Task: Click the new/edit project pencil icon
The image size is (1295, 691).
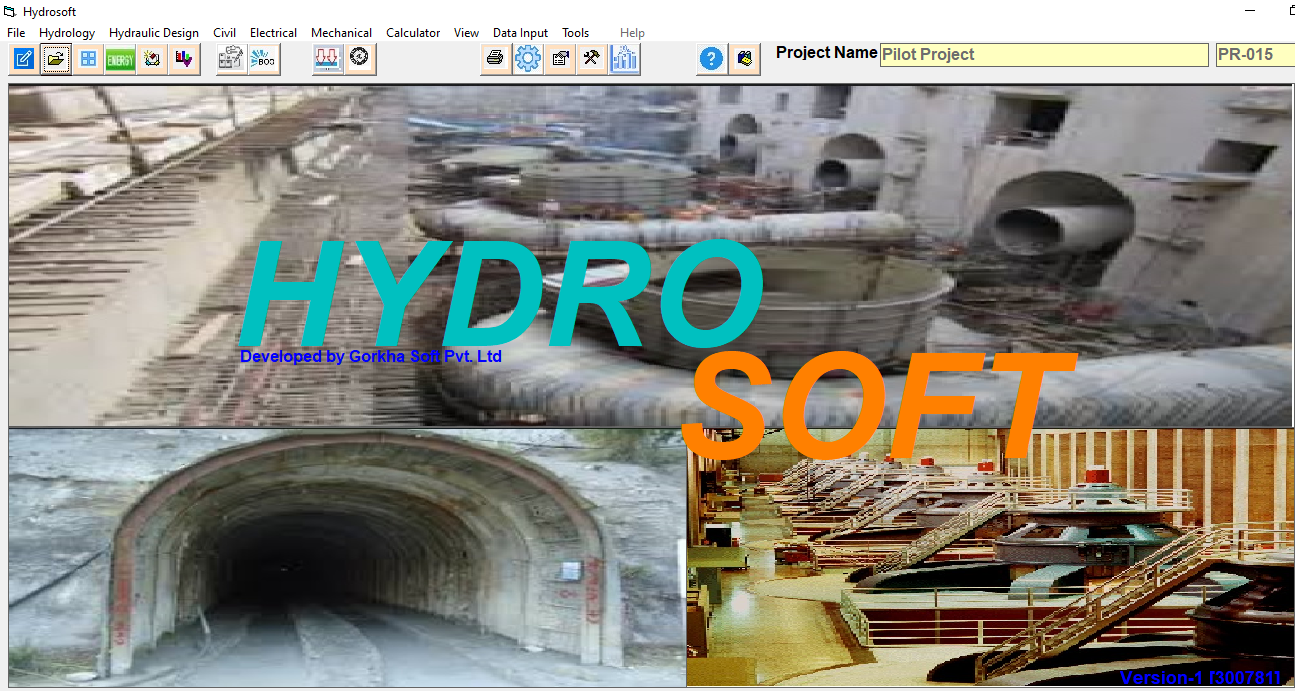Action: coord(23,59)
